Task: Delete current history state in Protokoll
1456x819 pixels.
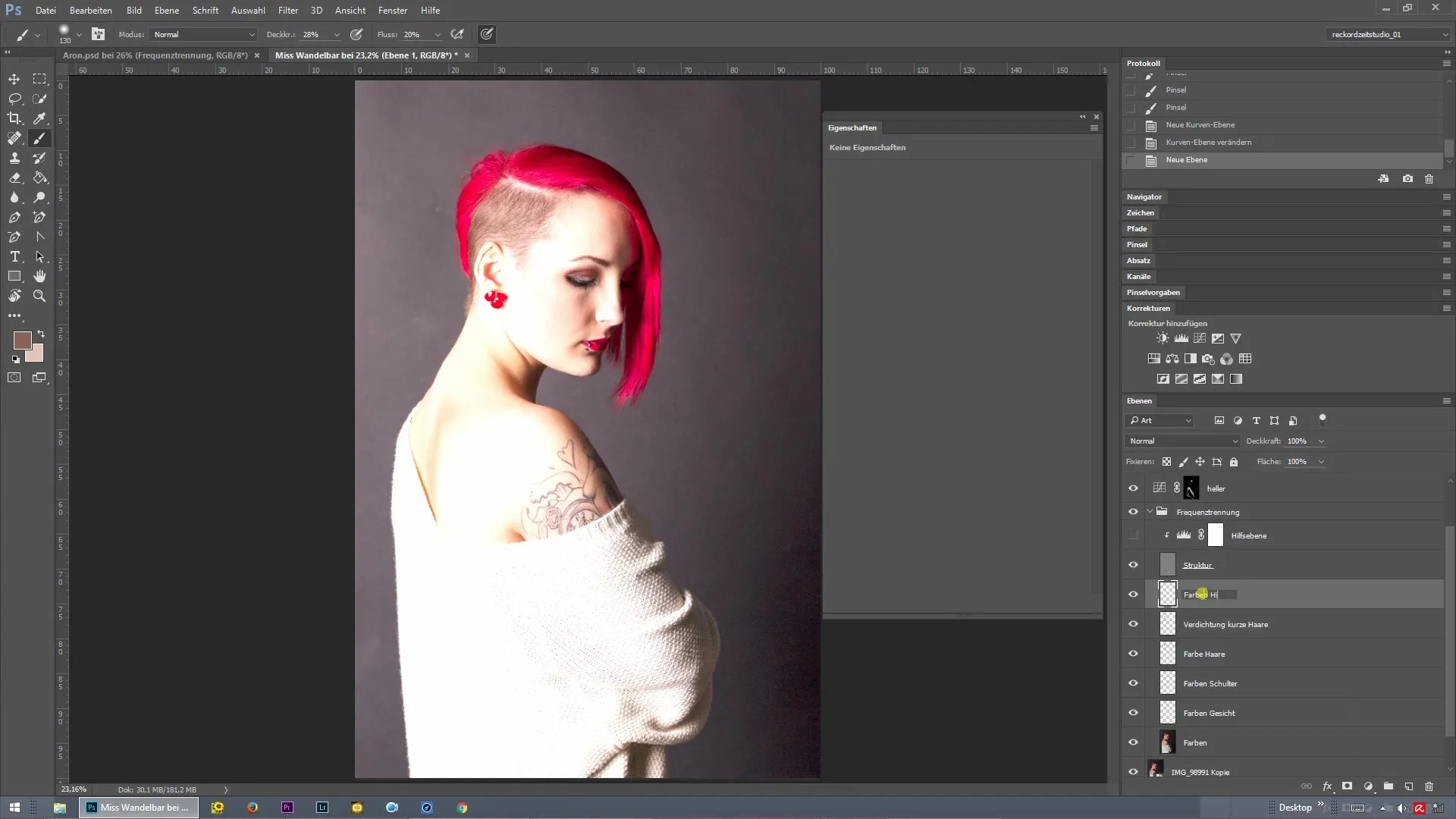Action: (1429, 179)
